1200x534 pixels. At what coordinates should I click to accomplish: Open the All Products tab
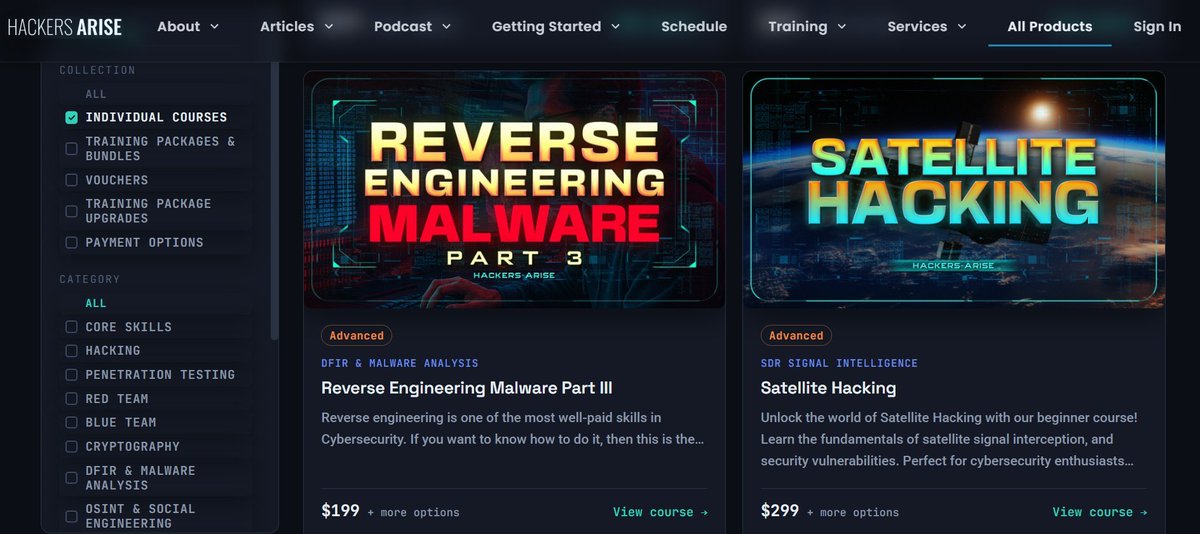[1050, 27]
